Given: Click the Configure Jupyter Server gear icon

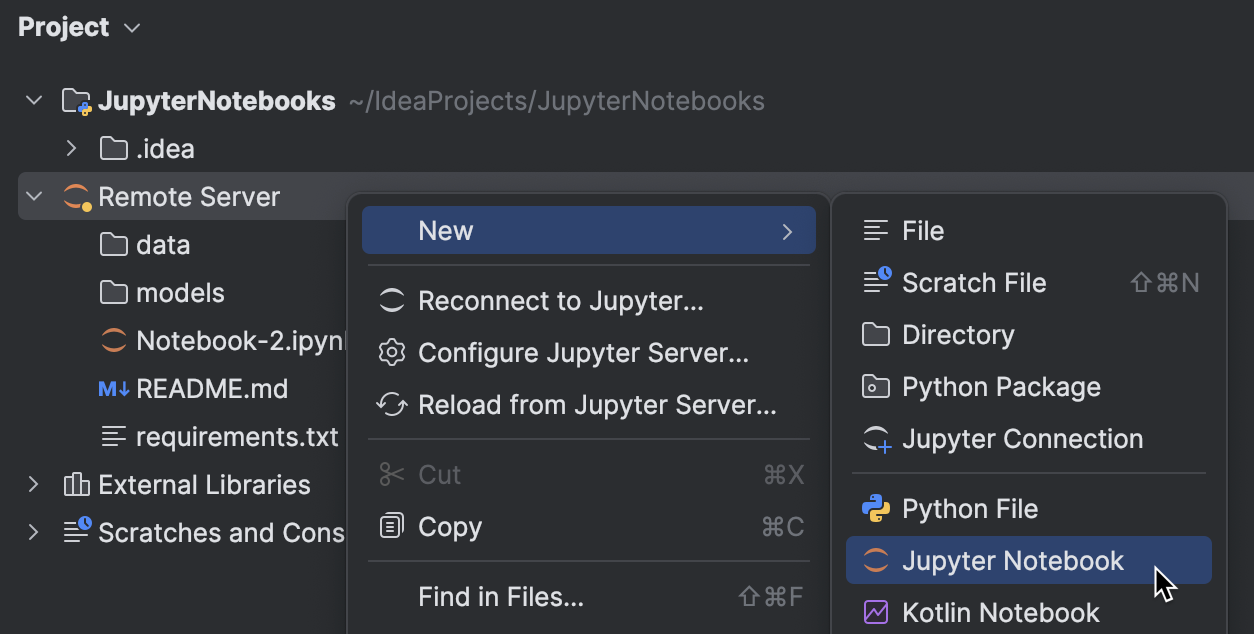Looking at the screenshot, I should click(x=392, y=353).
